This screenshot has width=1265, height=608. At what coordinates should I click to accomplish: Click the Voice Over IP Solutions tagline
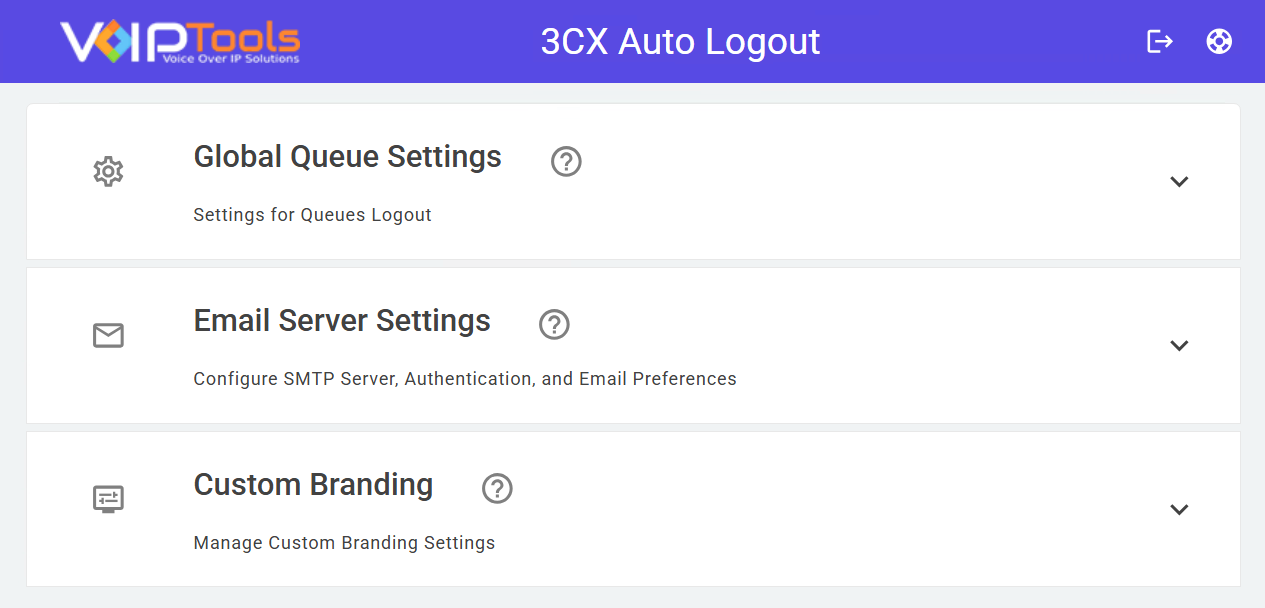231,59
